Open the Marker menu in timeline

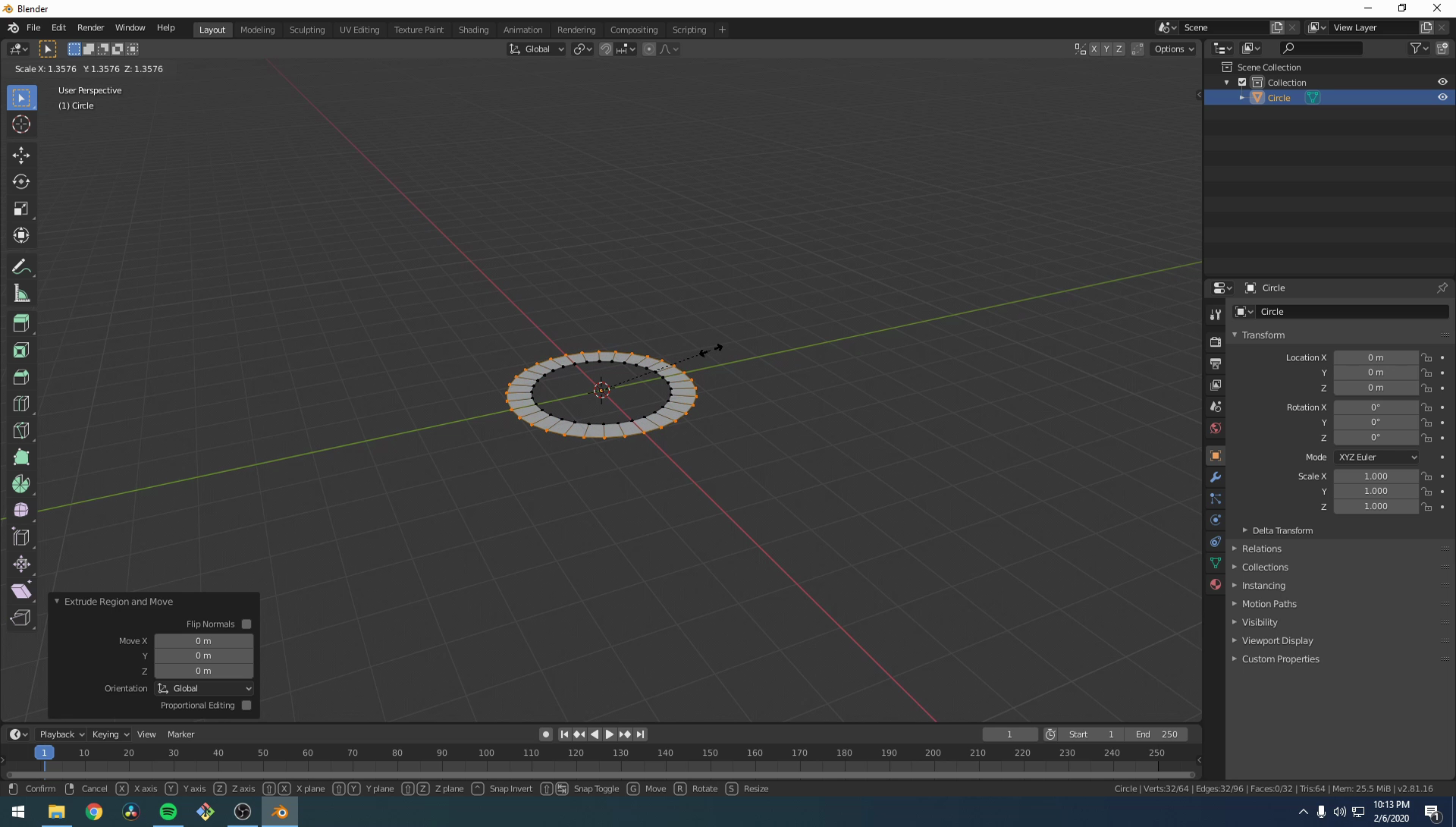point(180,734)
